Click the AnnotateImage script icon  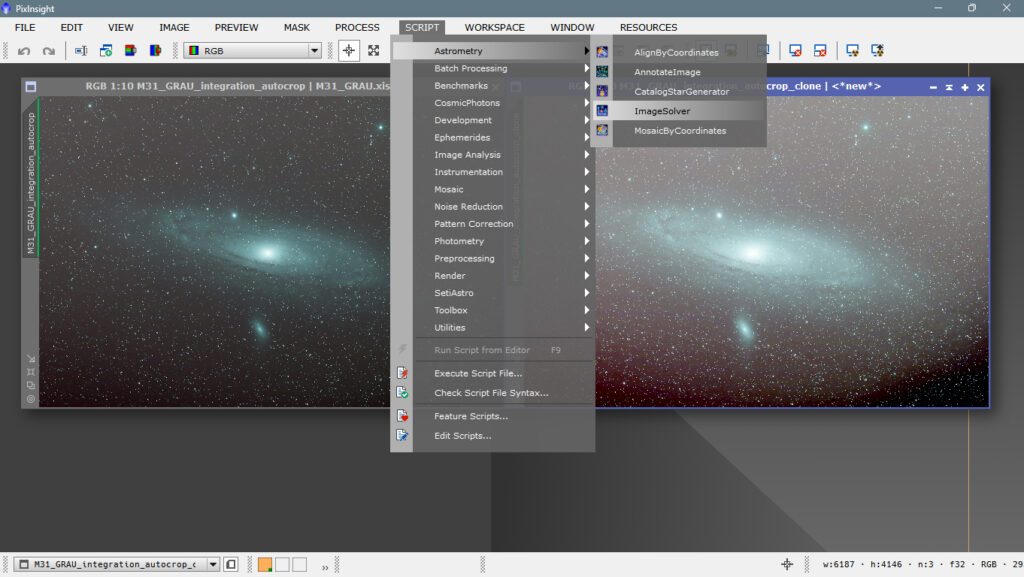tap(602, 72)
